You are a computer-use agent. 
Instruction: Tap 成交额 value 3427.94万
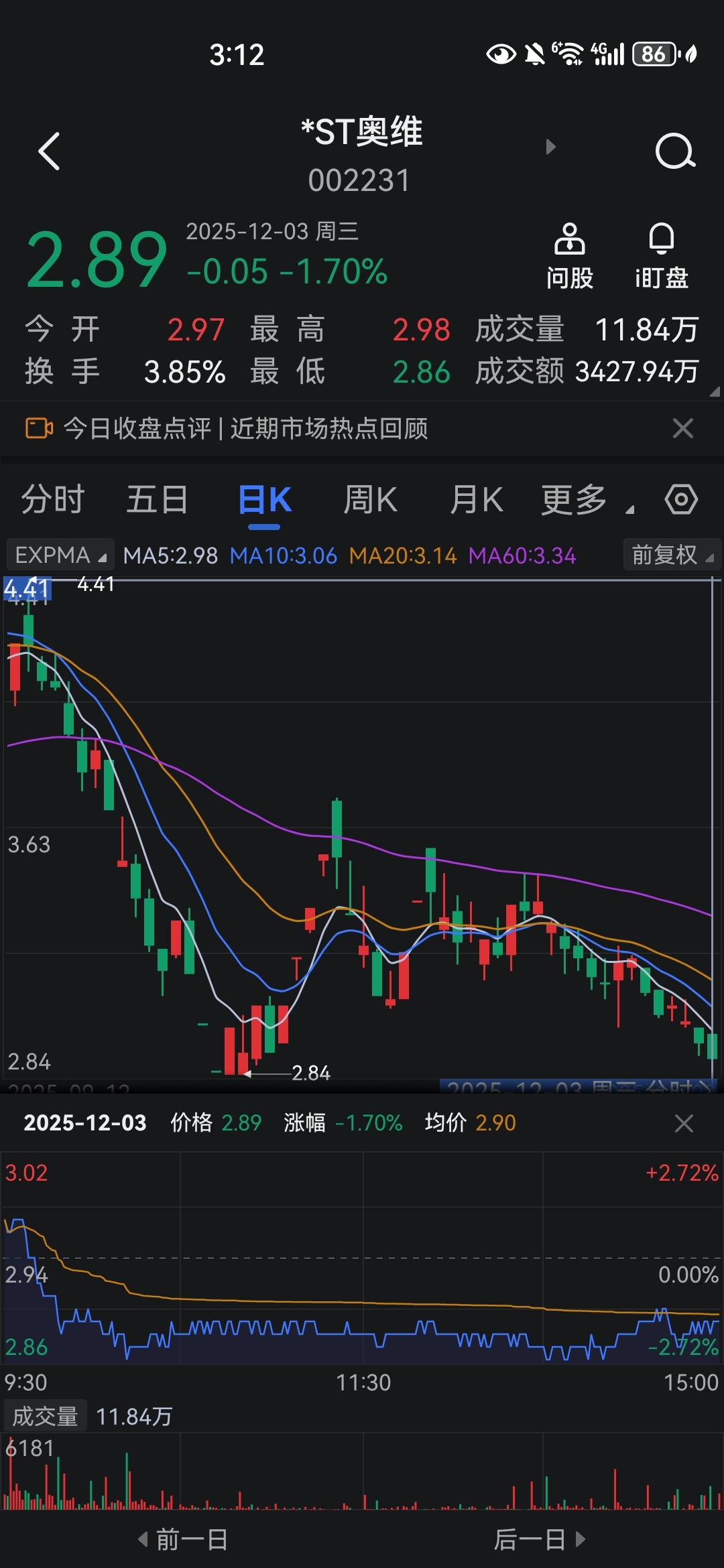tap(637, 372)
